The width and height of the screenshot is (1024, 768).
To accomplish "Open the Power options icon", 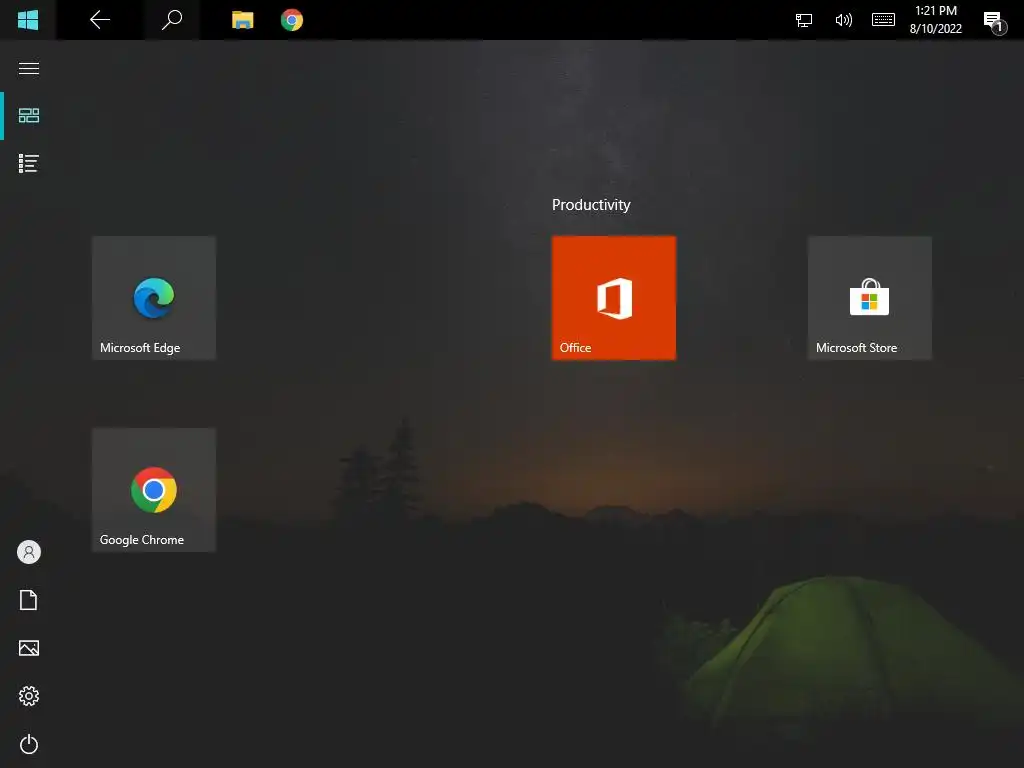I will coord(29,744).
